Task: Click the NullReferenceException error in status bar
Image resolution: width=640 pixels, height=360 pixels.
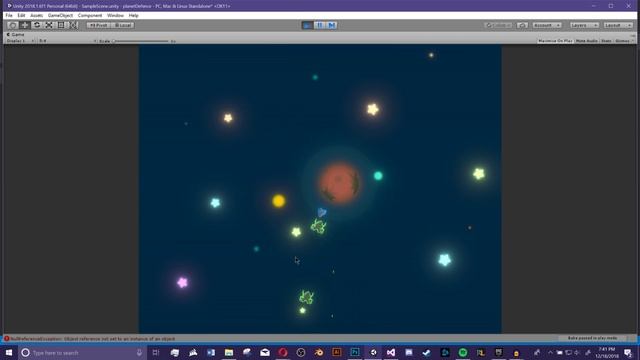Action: click(x=93, y=339)
